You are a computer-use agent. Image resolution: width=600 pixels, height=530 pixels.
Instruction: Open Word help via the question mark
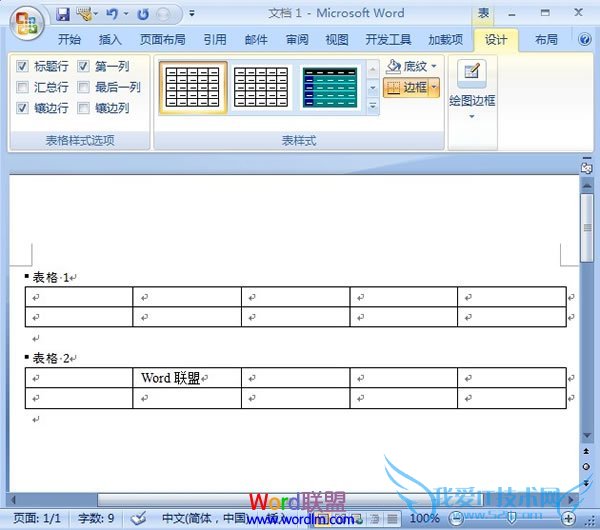click(585, 39)
